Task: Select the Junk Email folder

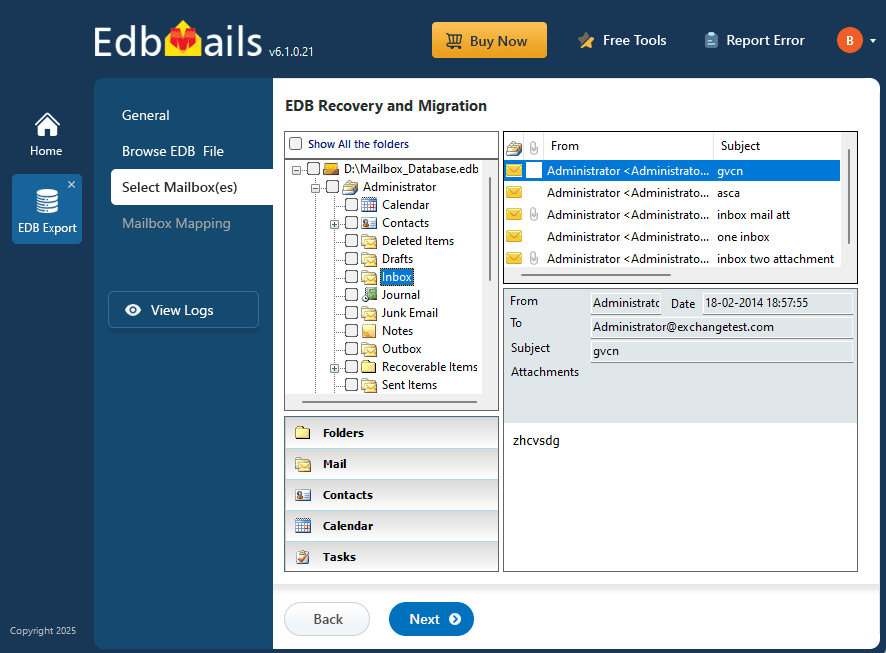Action: [x=410, y=312]
